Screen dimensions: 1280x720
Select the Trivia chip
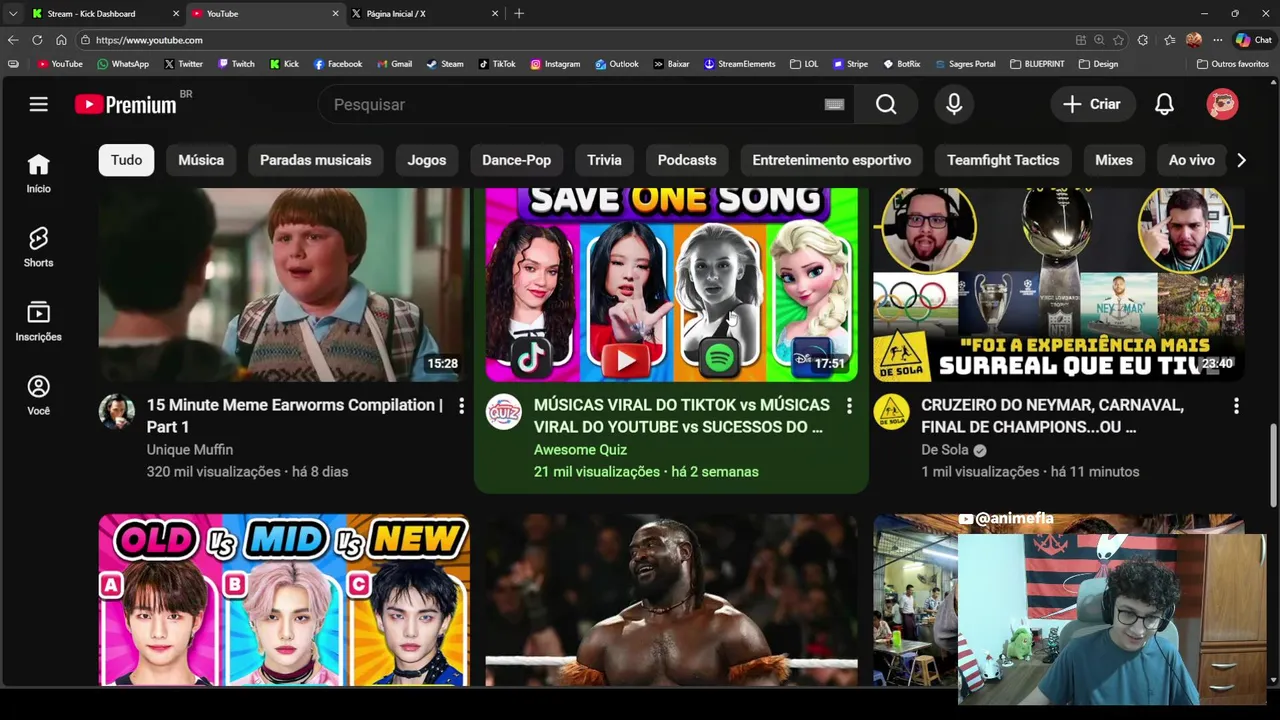[604, 160]
